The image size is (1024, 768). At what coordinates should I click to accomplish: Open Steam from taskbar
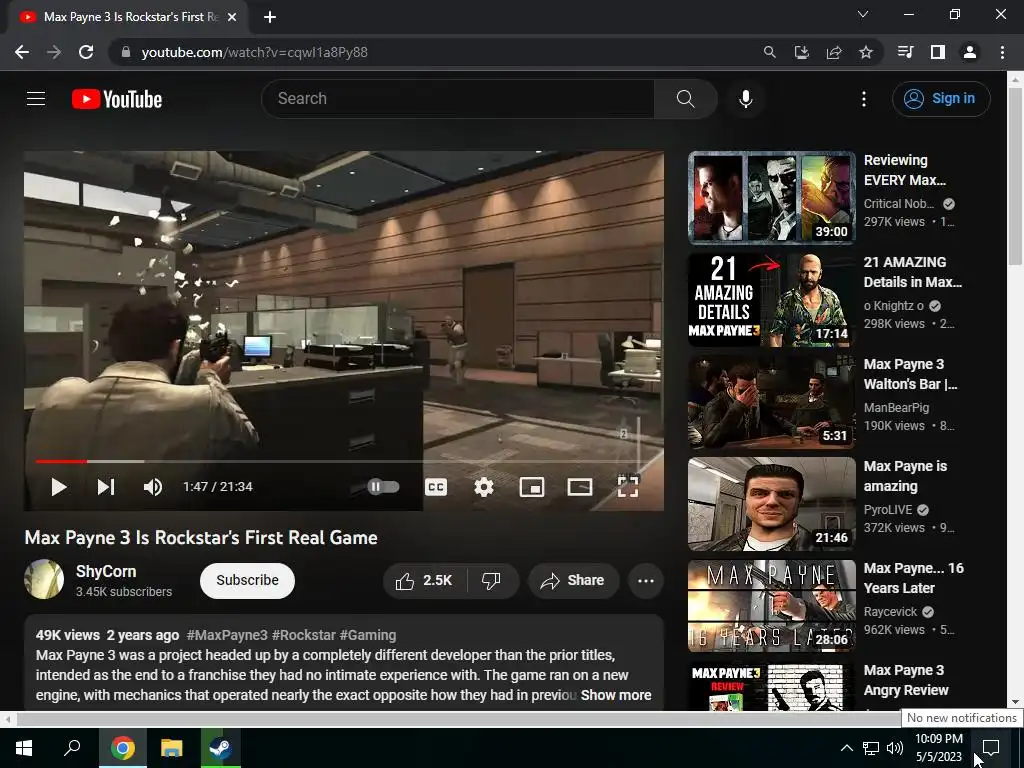pyautogui.click(x=220, y=748)
